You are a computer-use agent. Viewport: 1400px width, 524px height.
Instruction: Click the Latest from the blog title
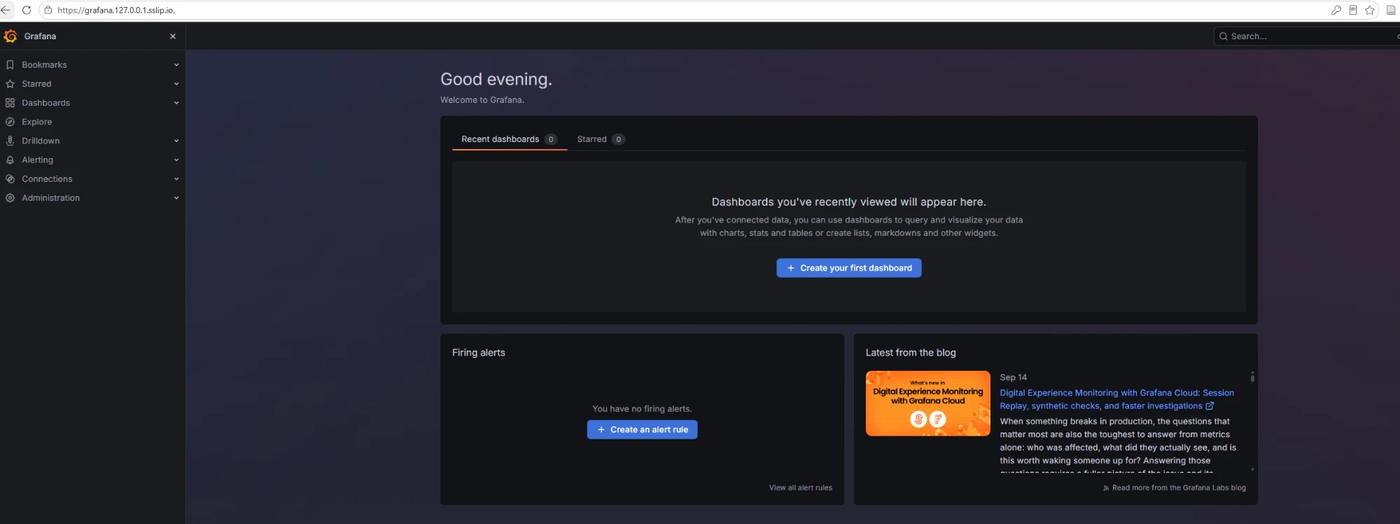point(911,353)
